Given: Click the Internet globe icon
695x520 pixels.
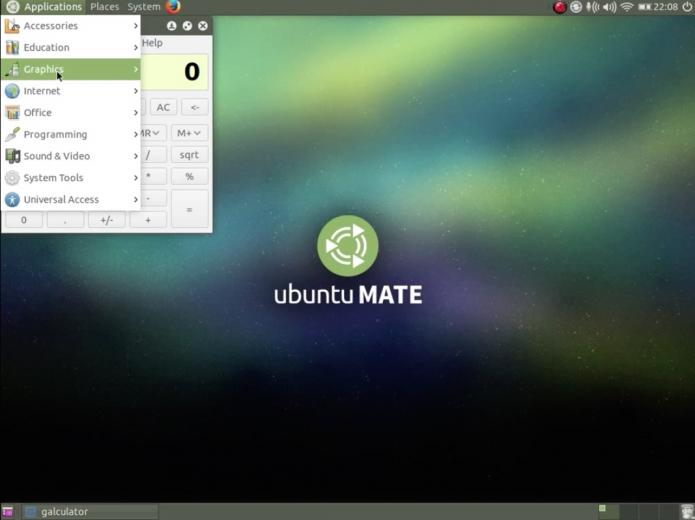Looking at the screenshot, I should click(x=12, y=91).
